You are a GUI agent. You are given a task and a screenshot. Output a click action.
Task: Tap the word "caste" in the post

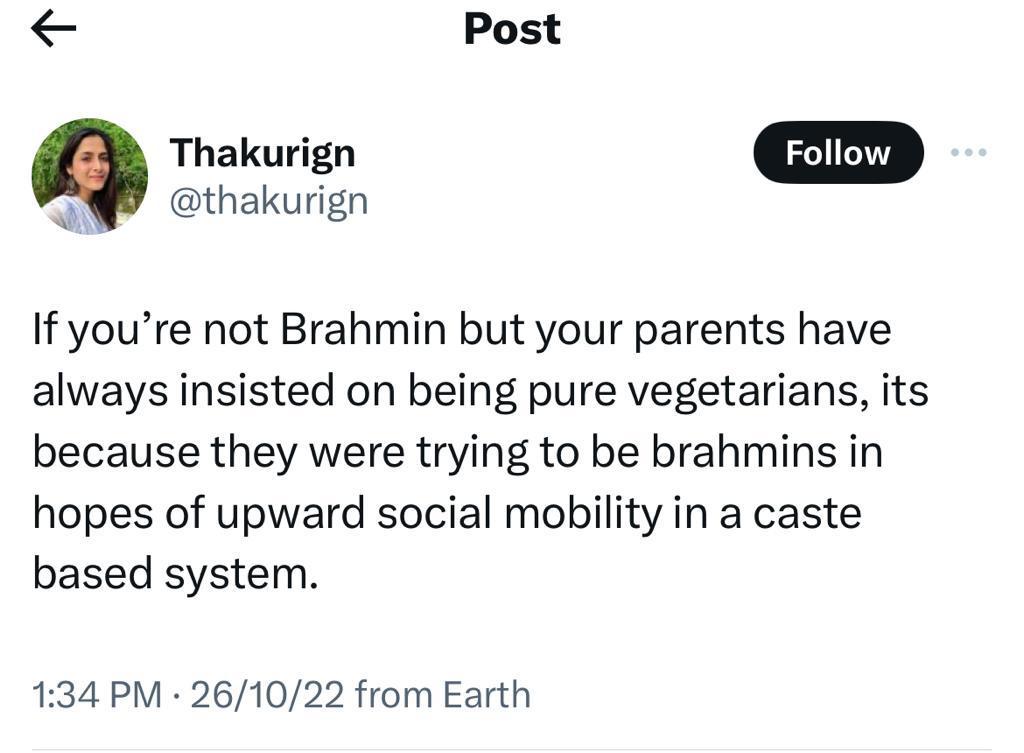click(805, 513)
